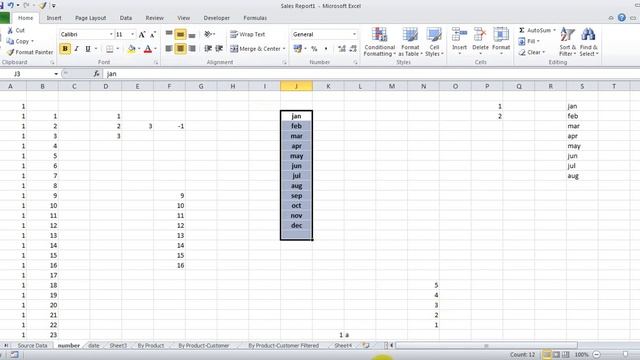
Task: Toggle Italic formatting
Action: tap(76, 49)
